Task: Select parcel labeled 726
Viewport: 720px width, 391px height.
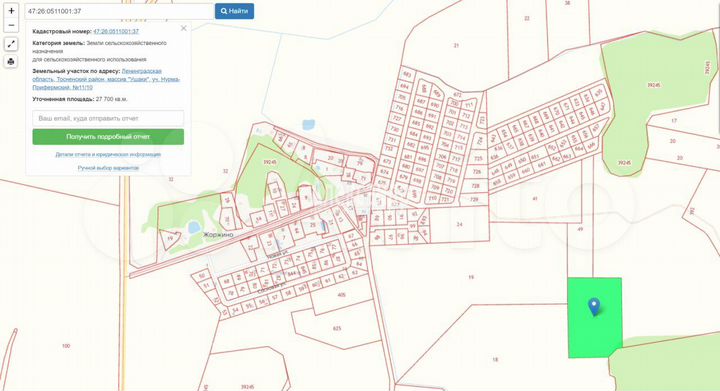Action: [x=476, y=172]
